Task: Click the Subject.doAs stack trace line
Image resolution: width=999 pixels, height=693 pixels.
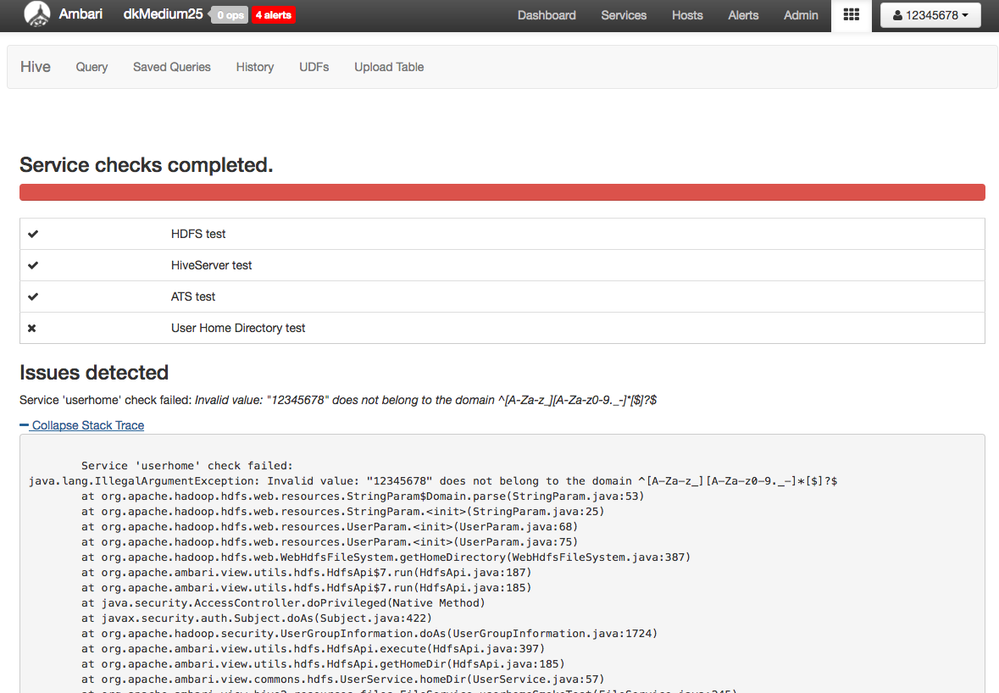Action: click(x=256, y=618)
